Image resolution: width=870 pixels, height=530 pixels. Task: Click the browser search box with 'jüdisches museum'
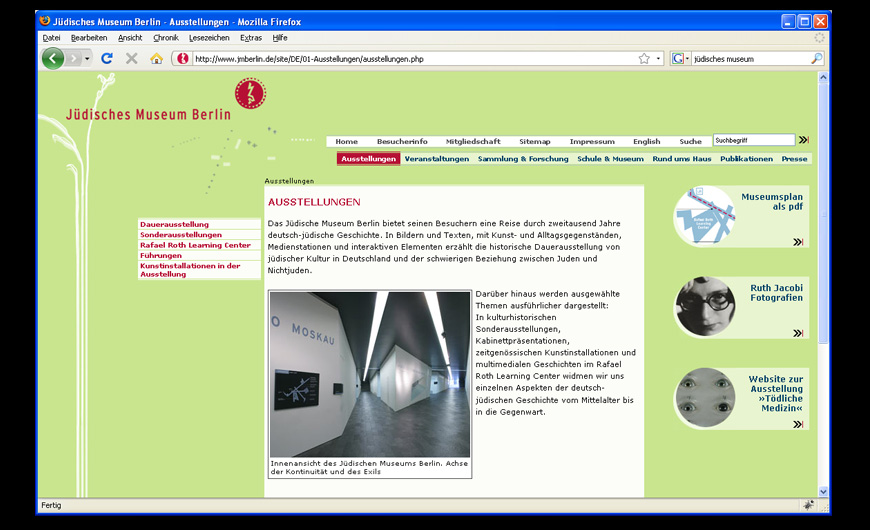tap(751, 59)
